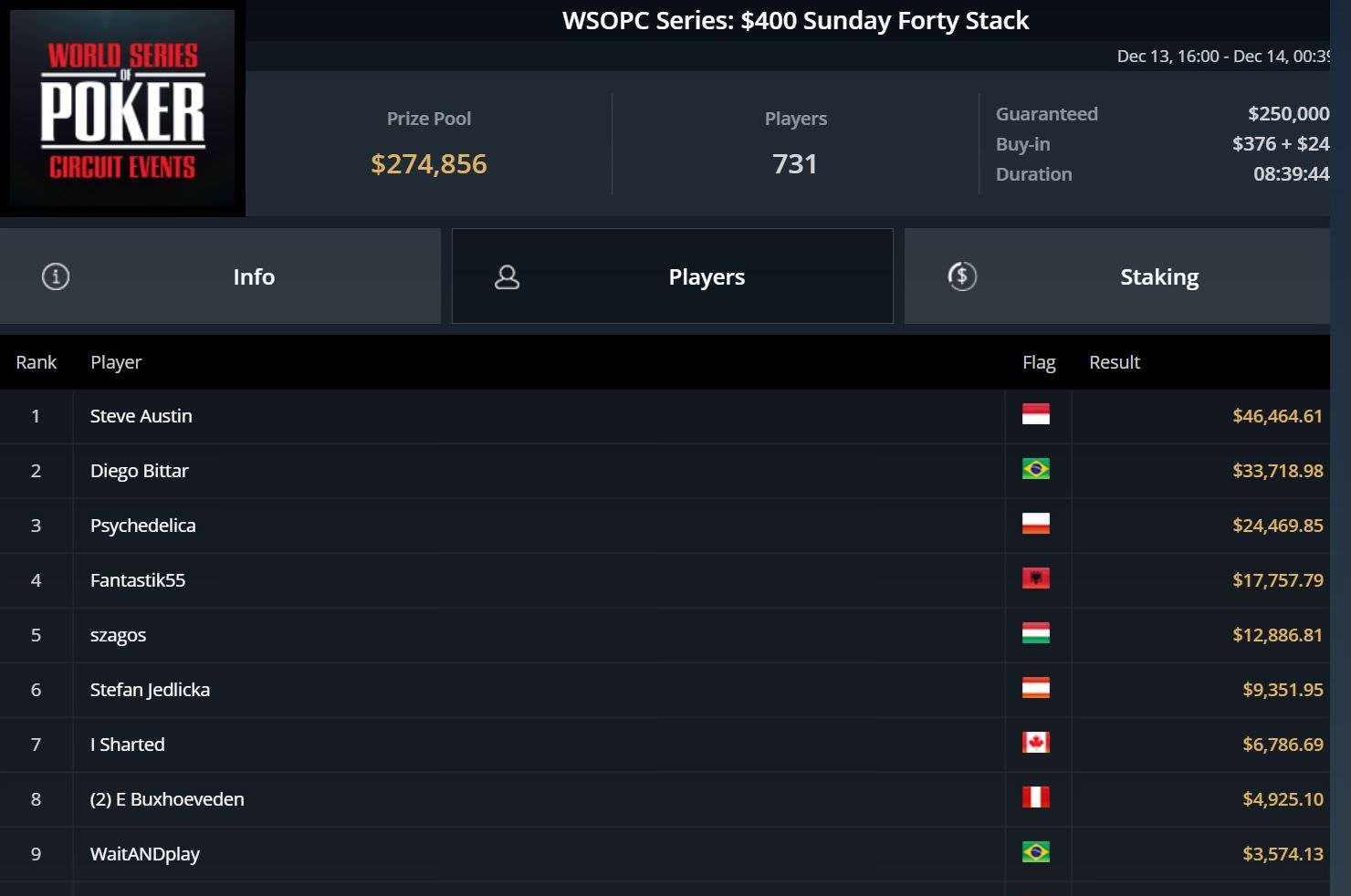1351x896 pixels.
Task: Click the World Series of Poker logo
Action: (122, 109)
